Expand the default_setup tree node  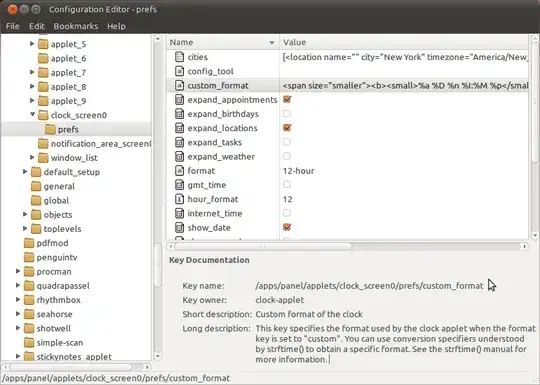pos(25,171)
